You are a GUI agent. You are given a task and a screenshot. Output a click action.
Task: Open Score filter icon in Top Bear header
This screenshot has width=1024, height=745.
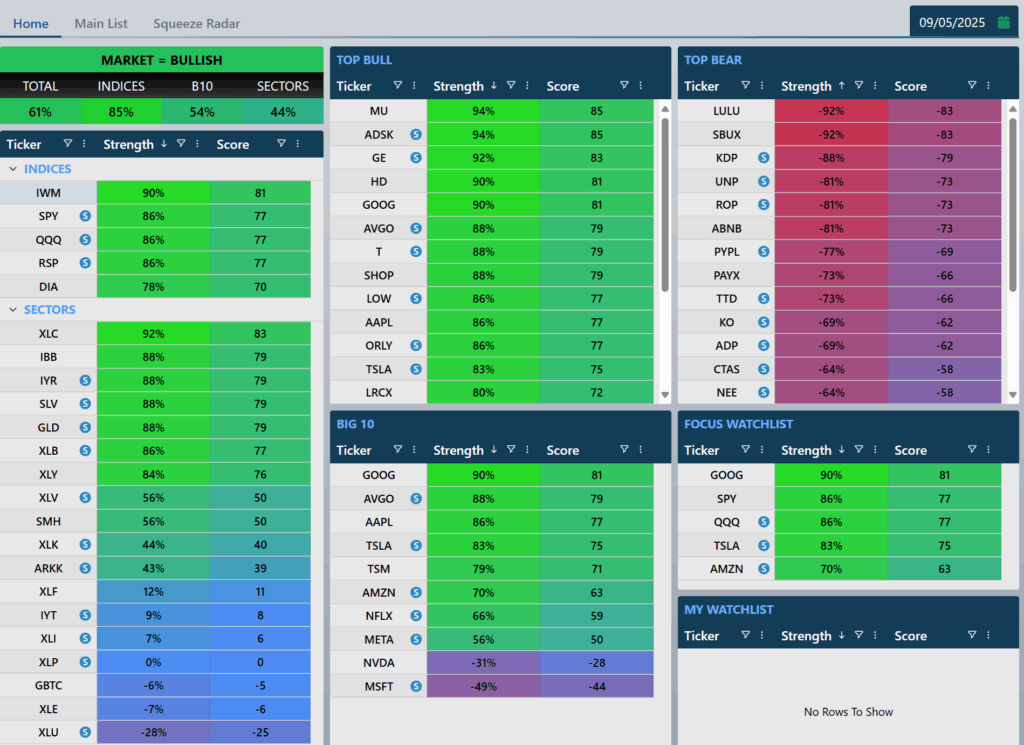pos(972,85)
